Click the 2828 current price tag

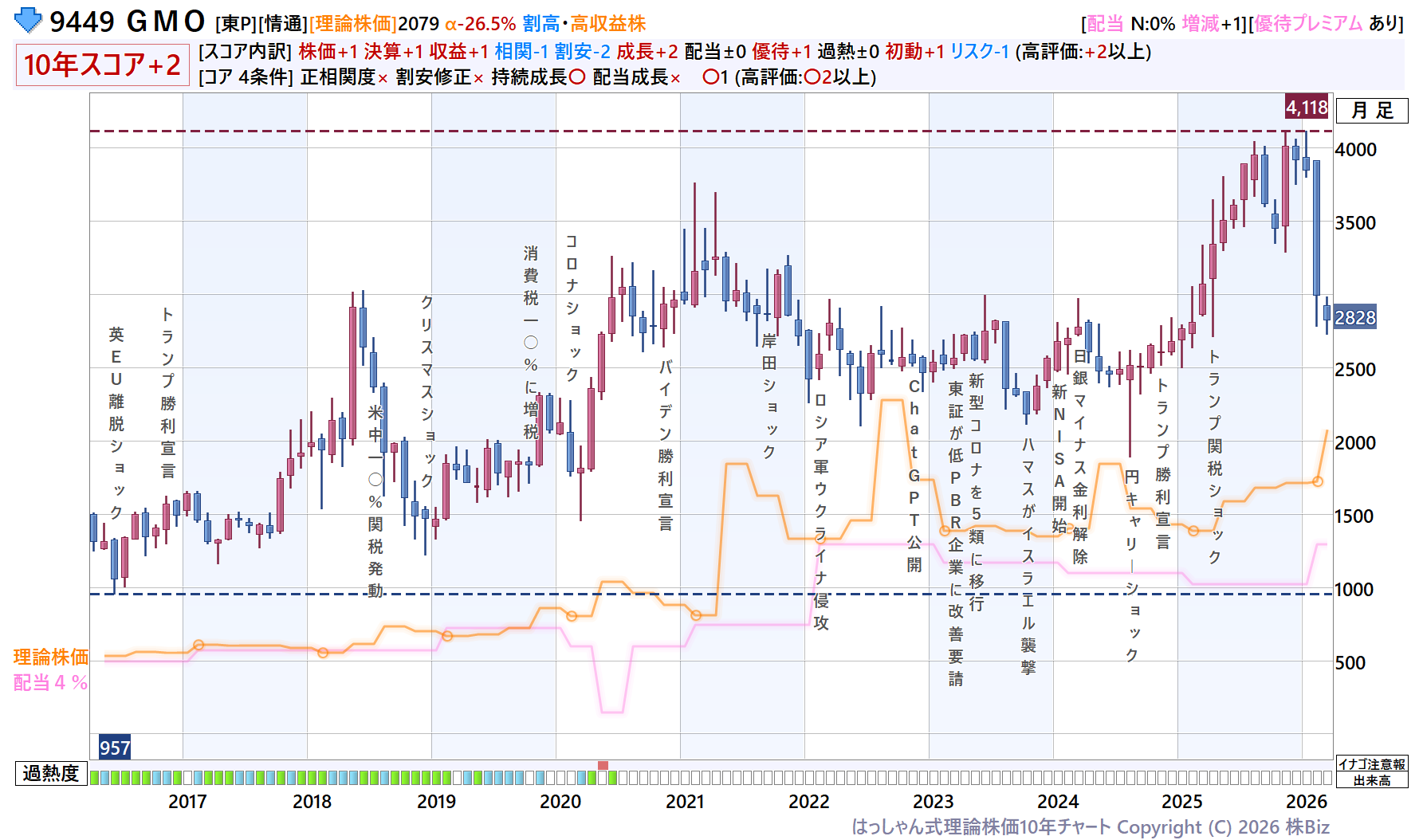1354,317
